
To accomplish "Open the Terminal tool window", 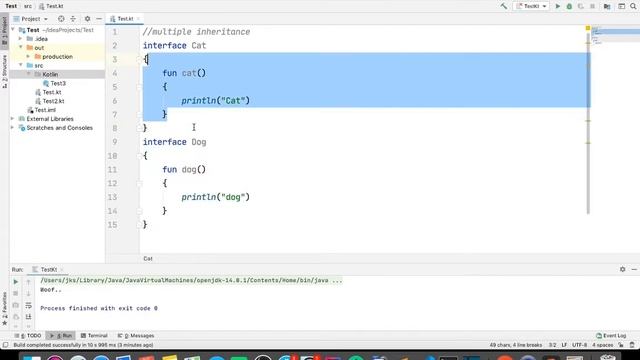I will coord(94,336).
